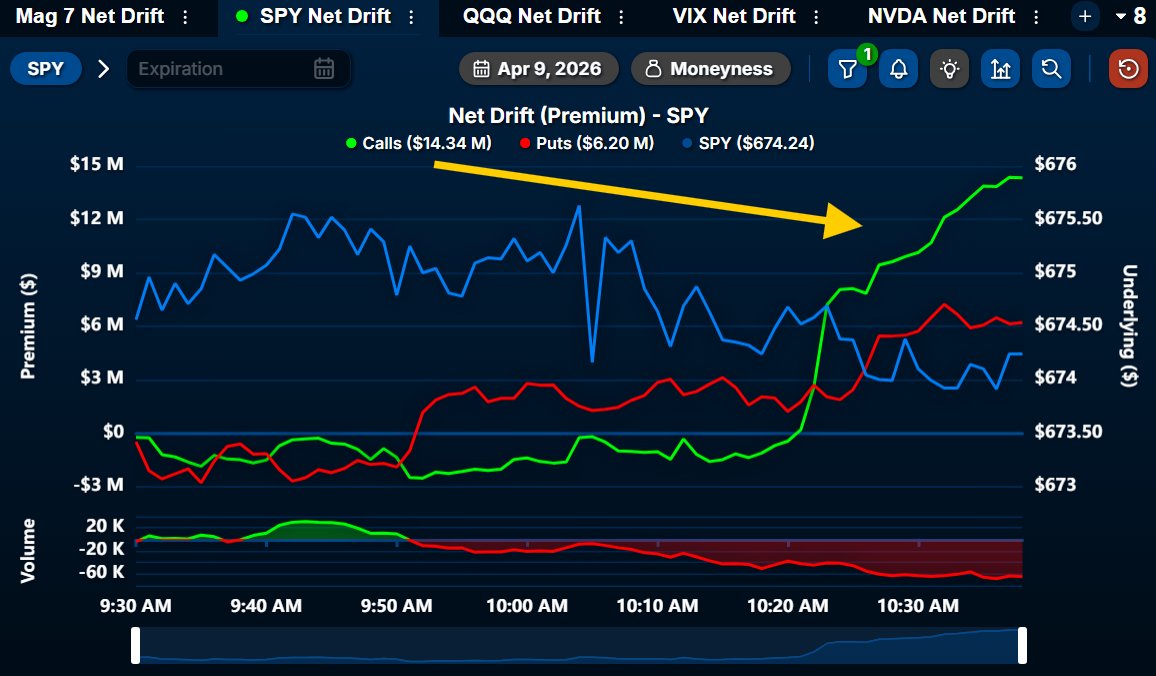Click the right range slider handle
1156x676 pixels.
point(1023,645)
